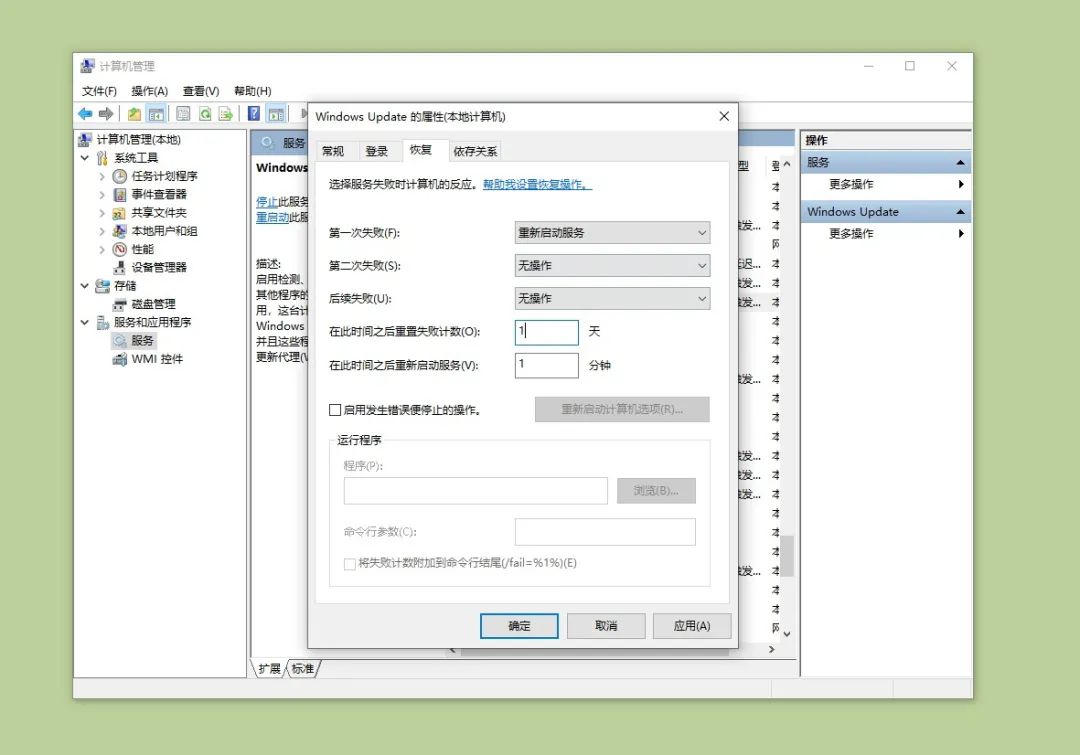Screen dimensions: 1080x755
Task: Open the 查看(V) menu
Action: (x=200, y=91)
